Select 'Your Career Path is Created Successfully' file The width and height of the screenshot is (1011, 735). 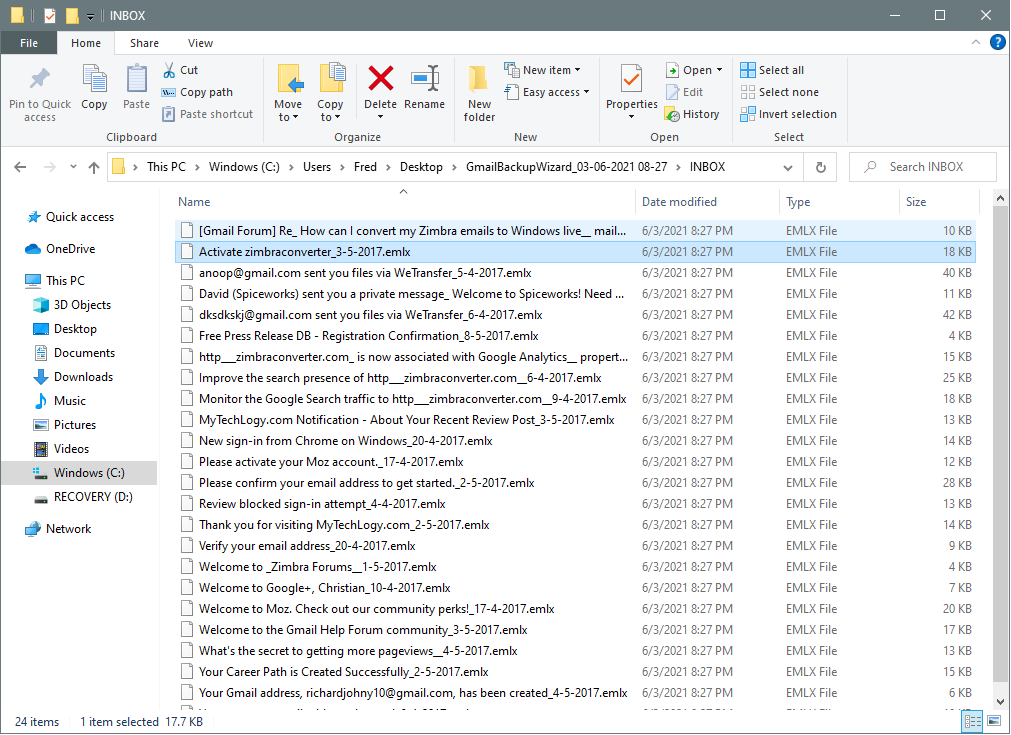pyautogui.click(x=575, y=672)
